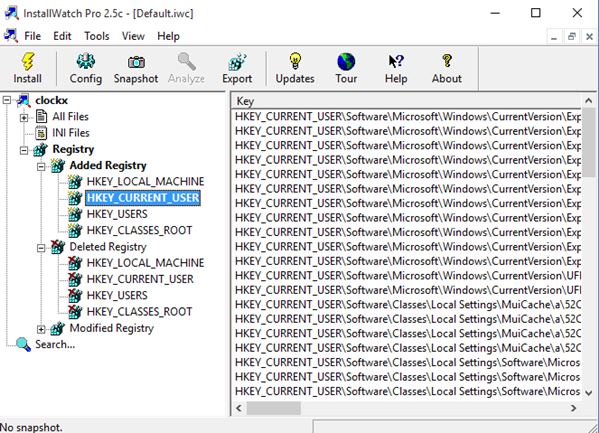Click the horizontal scrollbar left arrow
This screenshot has width=599, height=433.
[239, 408]
